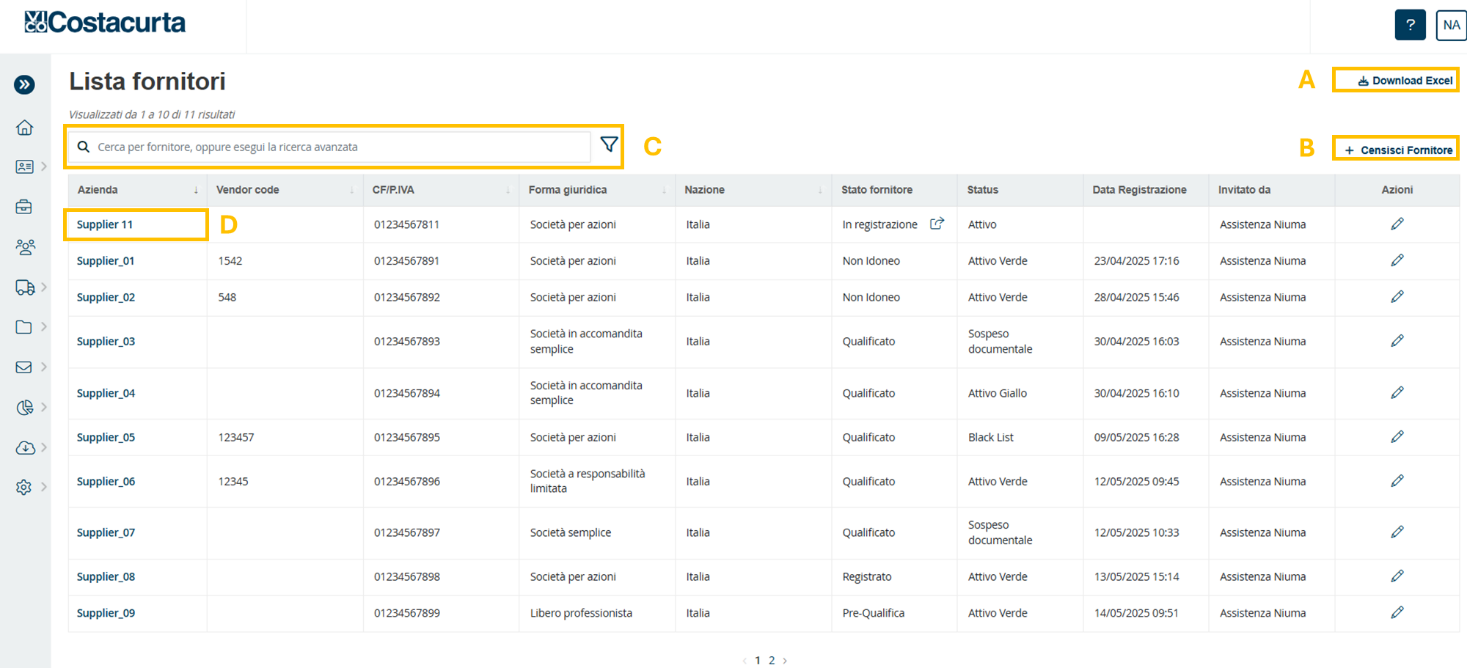Edit Supplier_08 with pencil icon

pos(1397,576)
